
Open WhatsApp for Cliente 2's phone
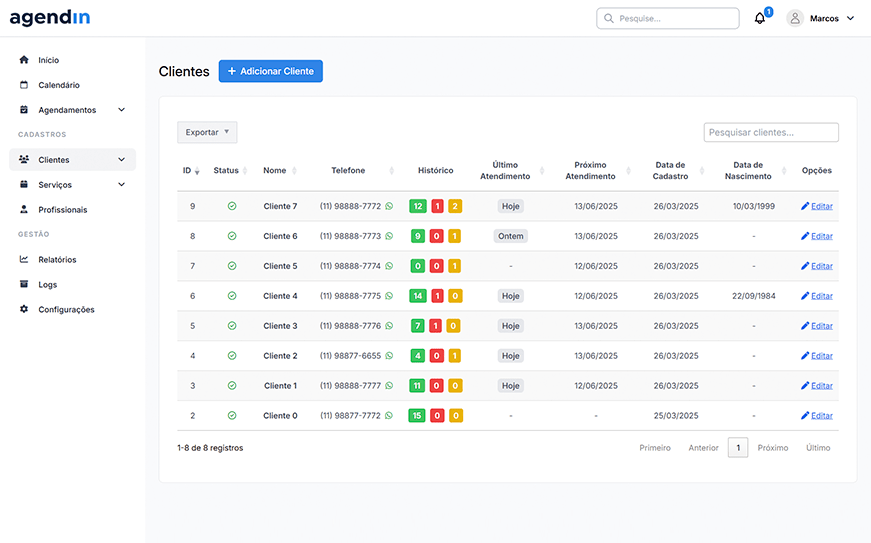click(x=389, y=356)
